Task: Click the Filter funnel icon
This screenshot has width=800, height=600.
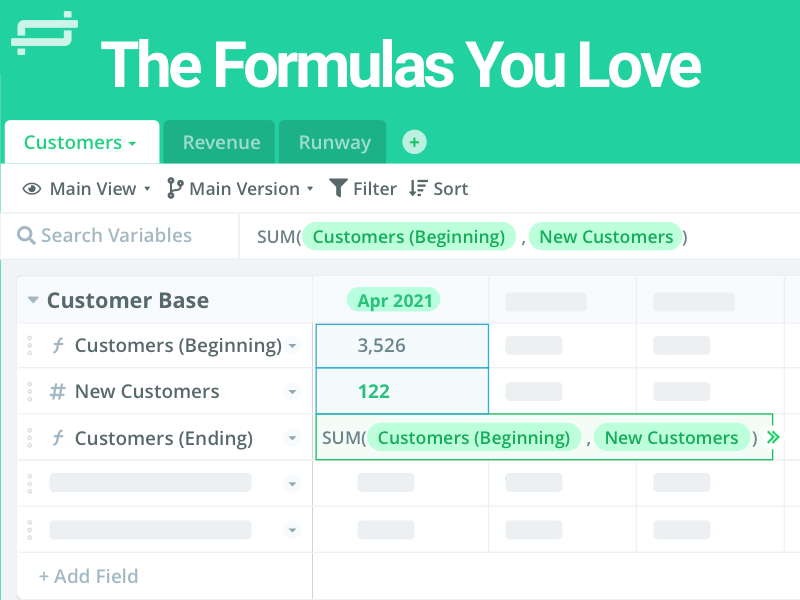Action: pos(339,188)
